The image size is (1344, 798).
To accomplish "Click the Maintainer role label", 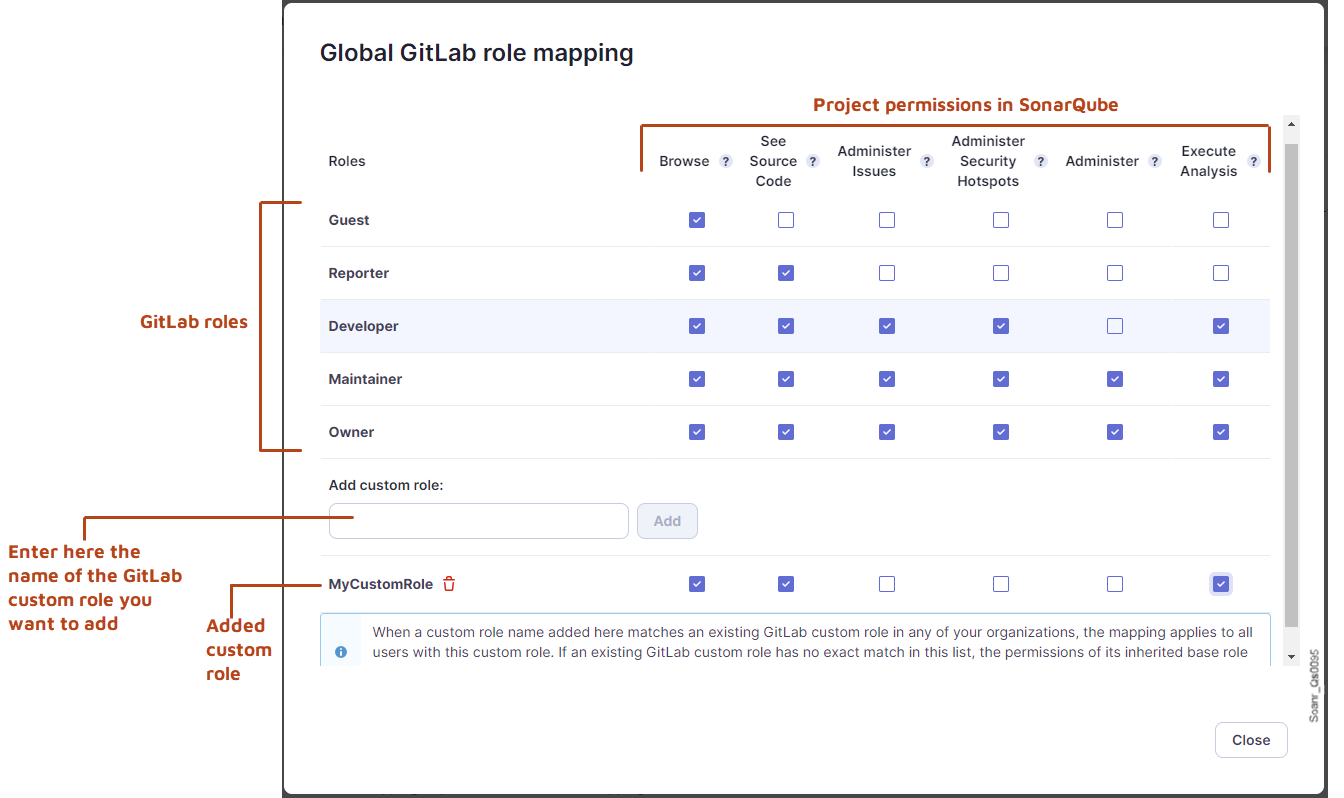I will coord(366,379).
